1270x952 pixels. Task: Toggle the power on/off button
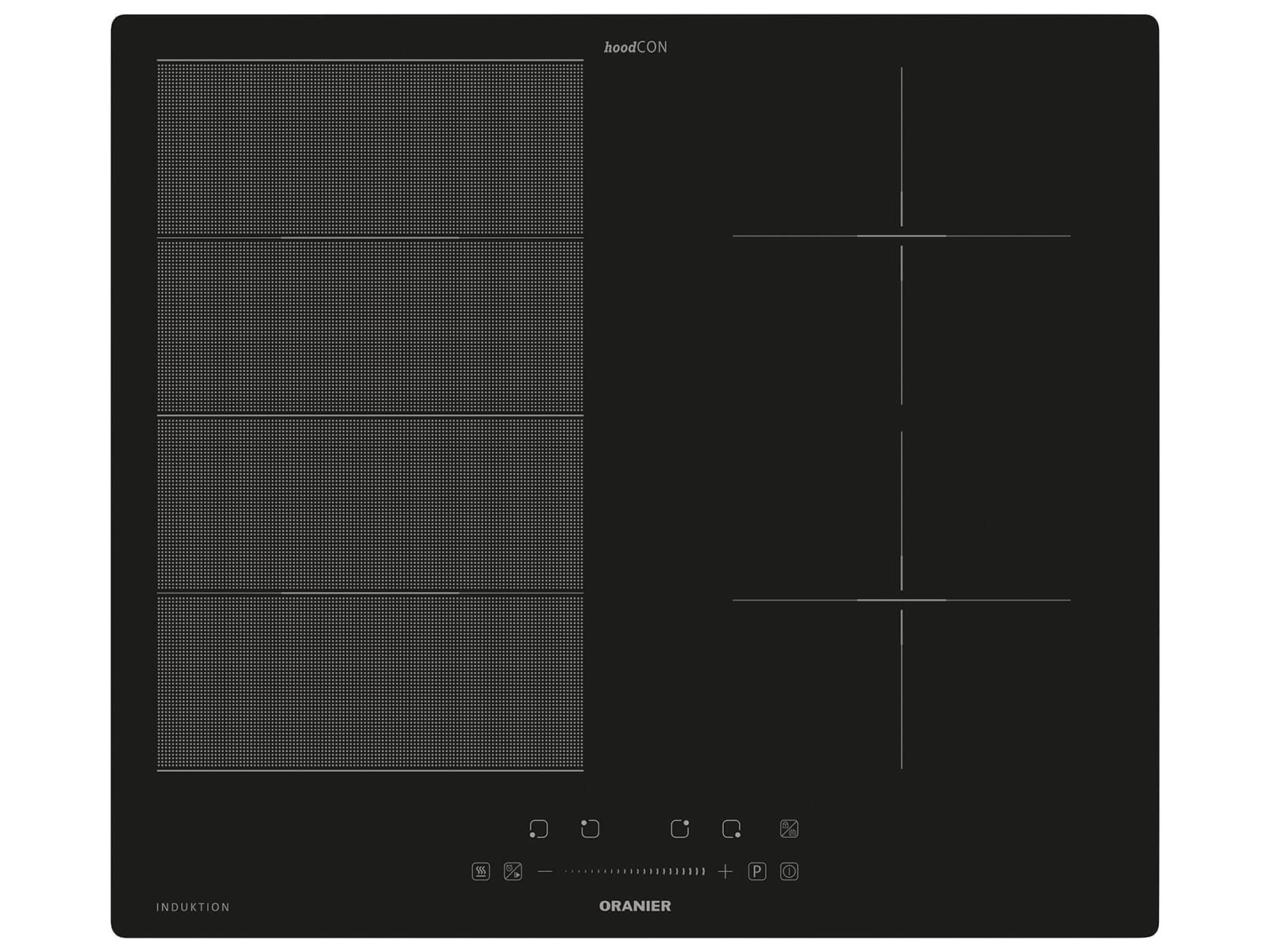pos(789,872)
